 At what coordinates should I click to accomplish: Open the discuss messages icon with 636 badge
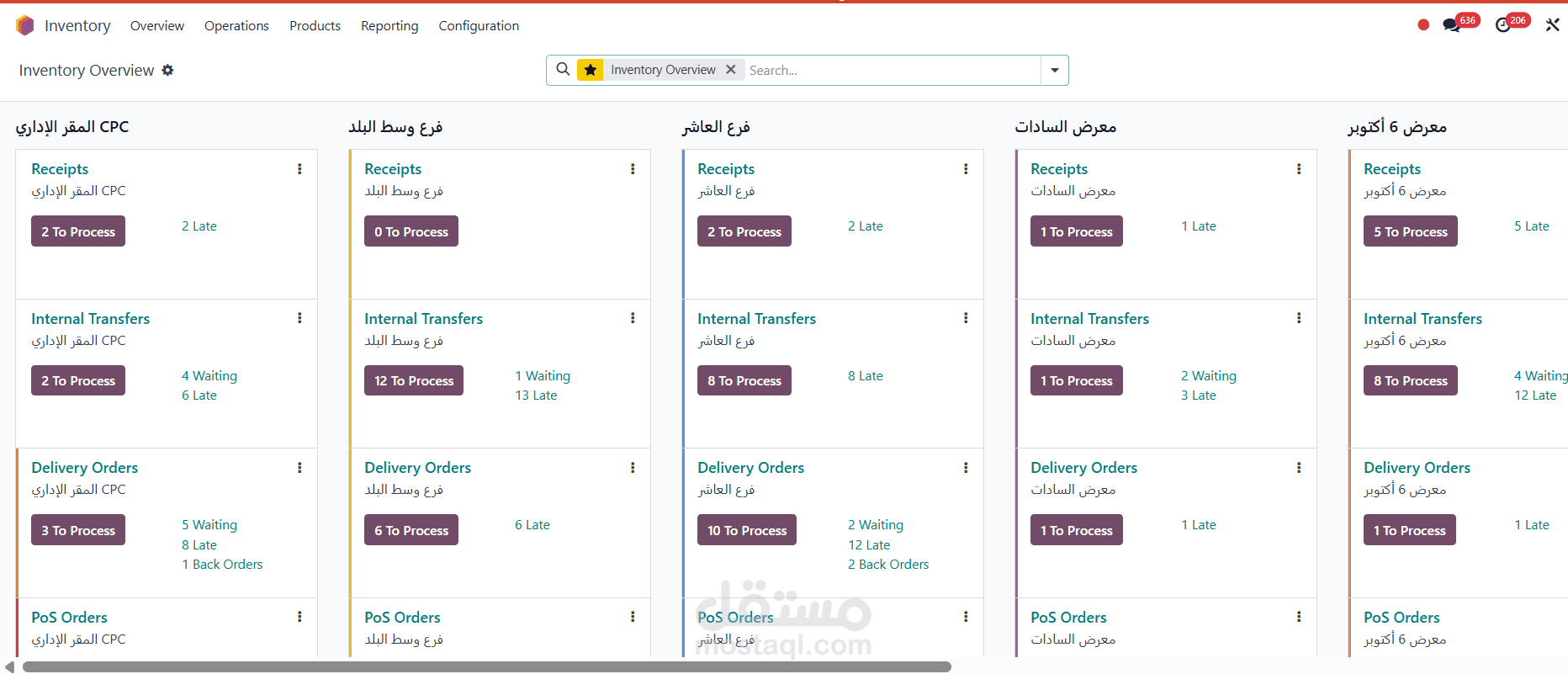pos(1452,25)
